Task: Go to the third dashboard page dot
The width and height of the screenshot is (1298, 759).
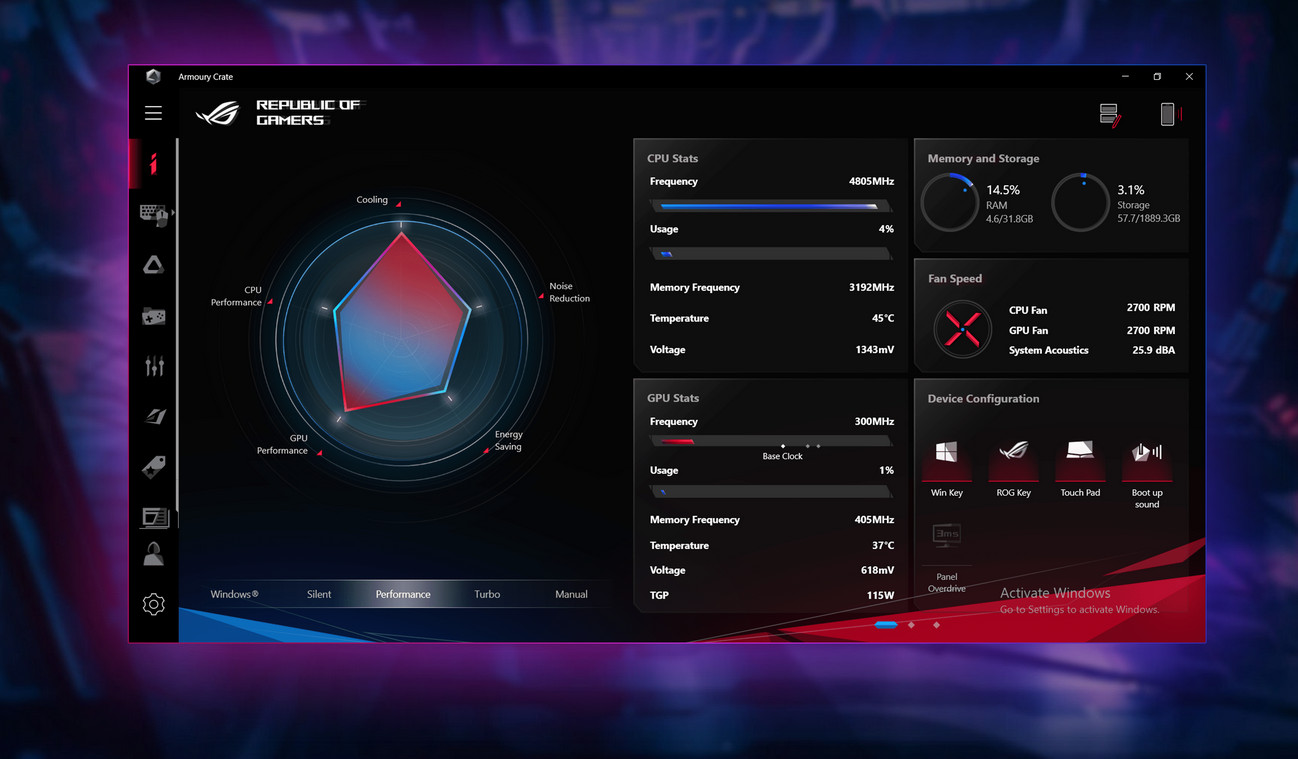Action: tap(936, 625)
